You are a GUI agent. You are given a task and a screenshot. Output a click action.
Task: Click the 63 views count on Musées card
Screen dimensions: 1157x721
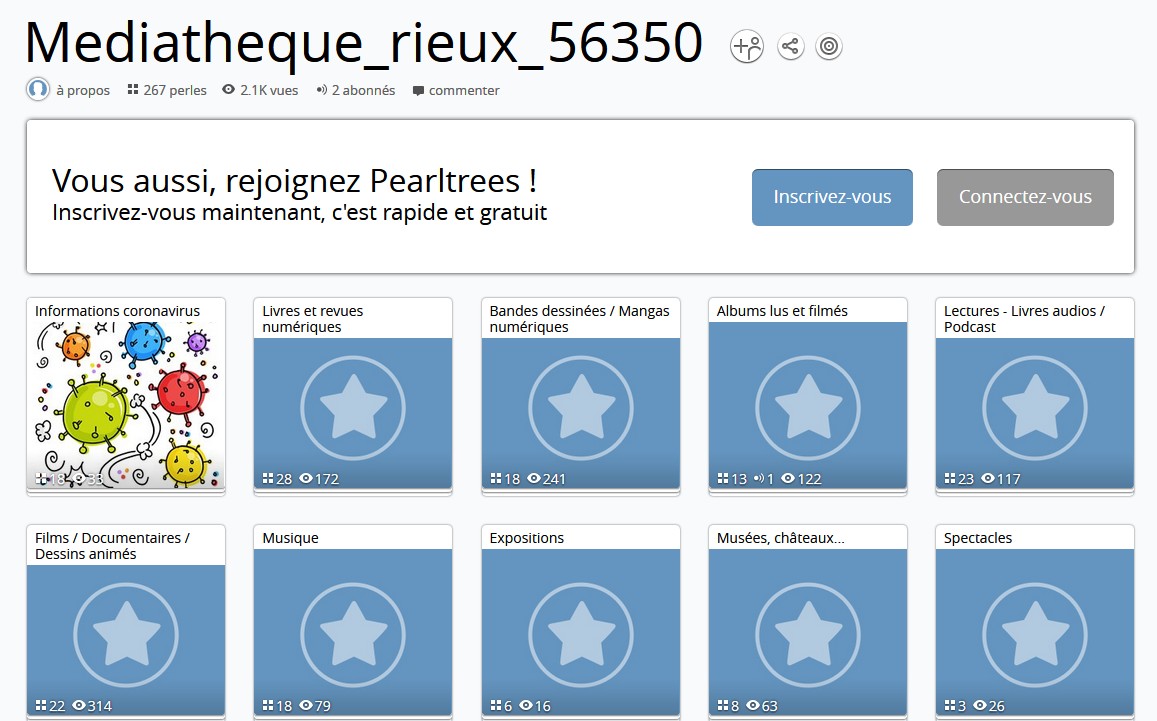point(761,706)
